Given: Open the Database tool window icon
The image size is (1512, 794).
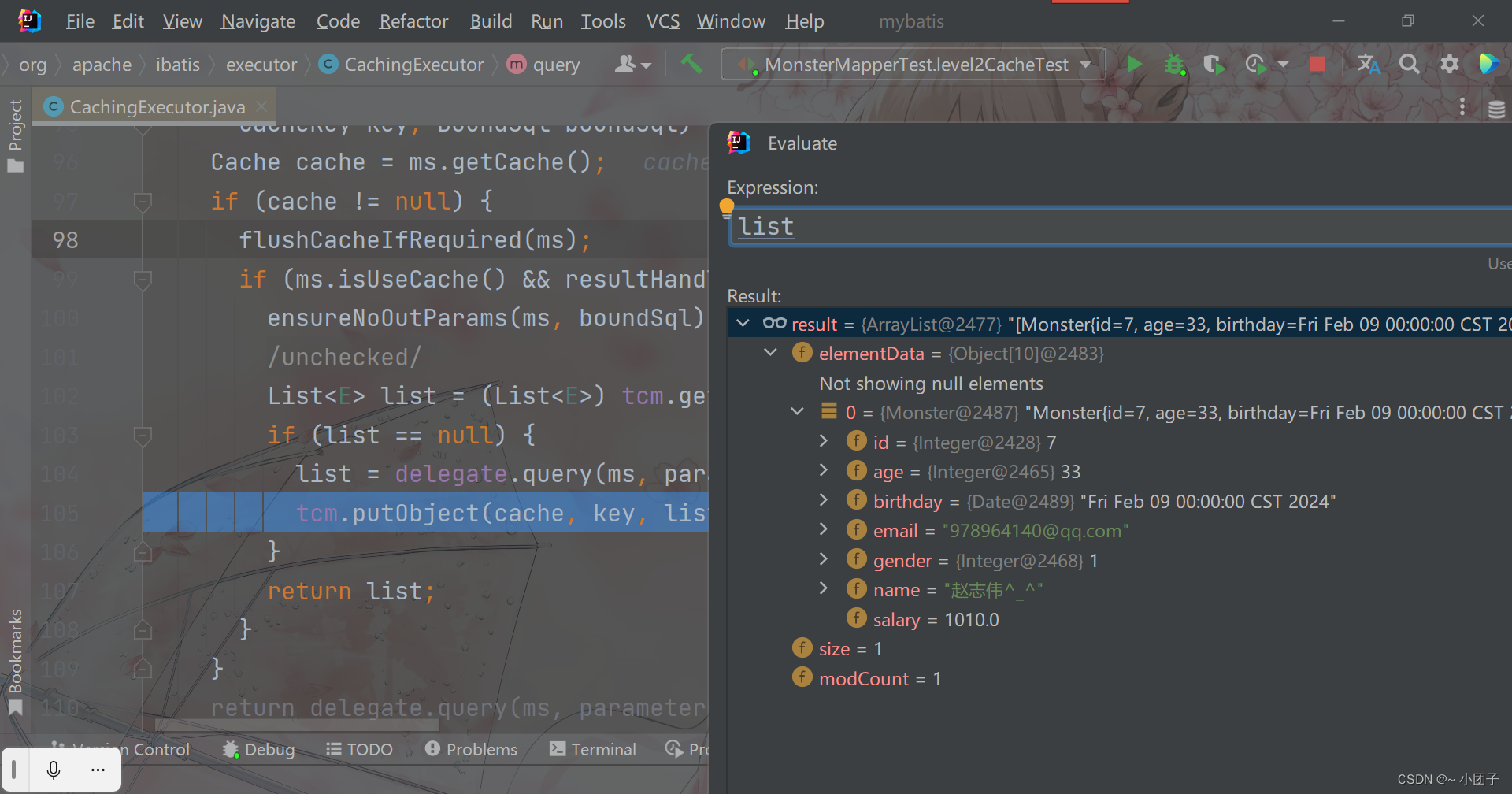Looking at the screenshot, I should point(1496,109).
